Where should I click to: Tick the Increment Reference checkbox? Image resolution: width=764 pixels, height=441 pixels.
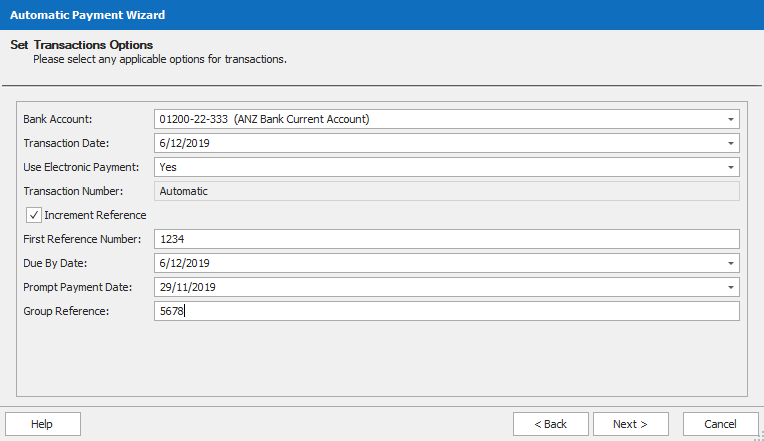click(33, 215)
